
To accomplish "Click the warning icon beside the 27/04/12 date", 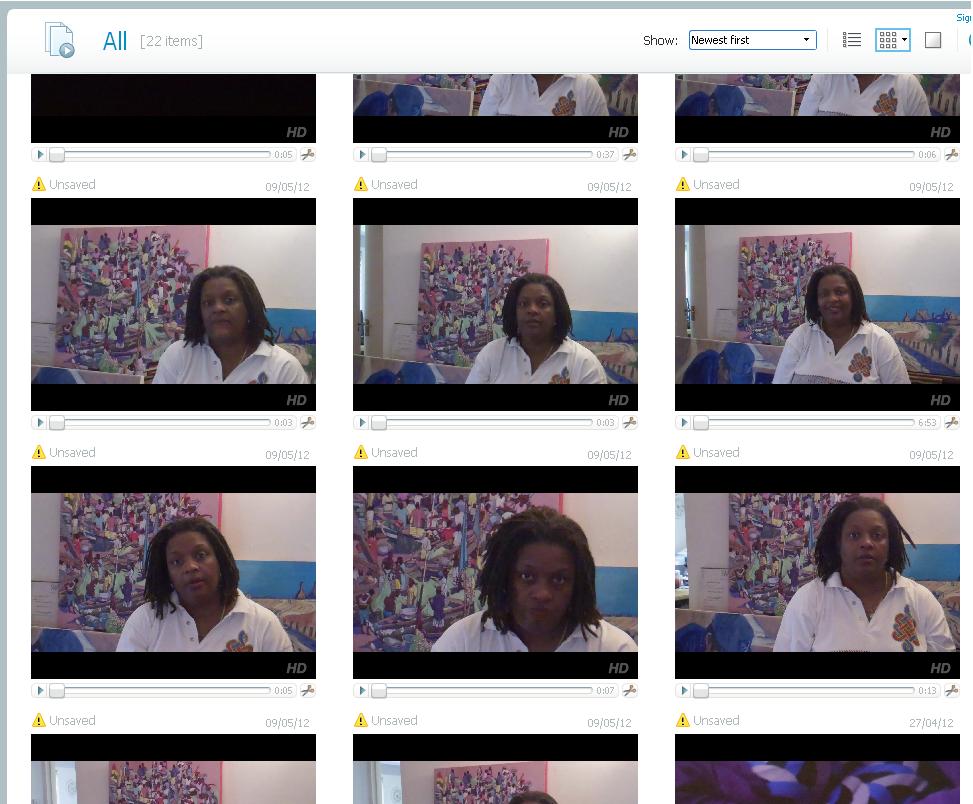I will pos(683,720).
